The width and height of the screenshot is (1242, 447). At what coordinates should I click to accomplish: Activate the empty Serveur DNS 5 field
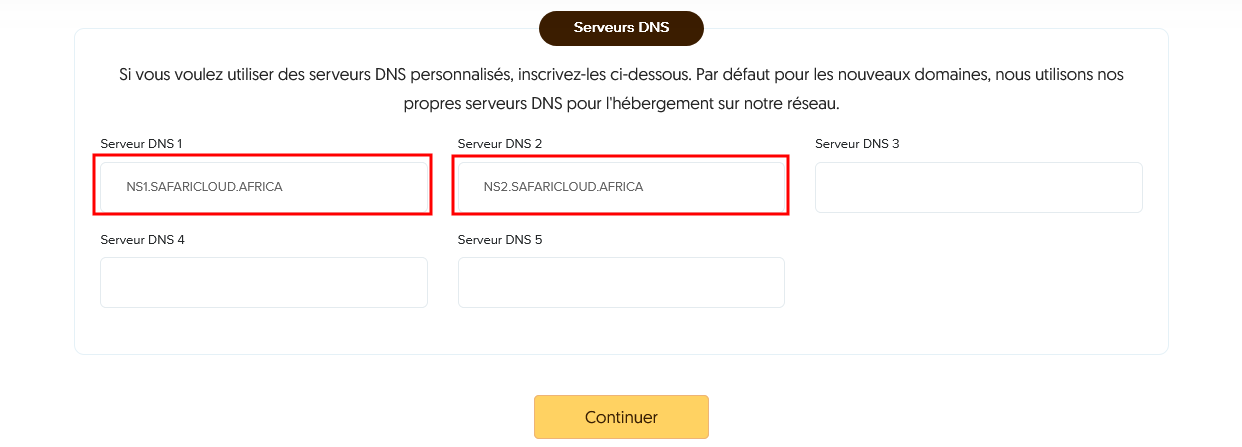[x=621, y=282]
